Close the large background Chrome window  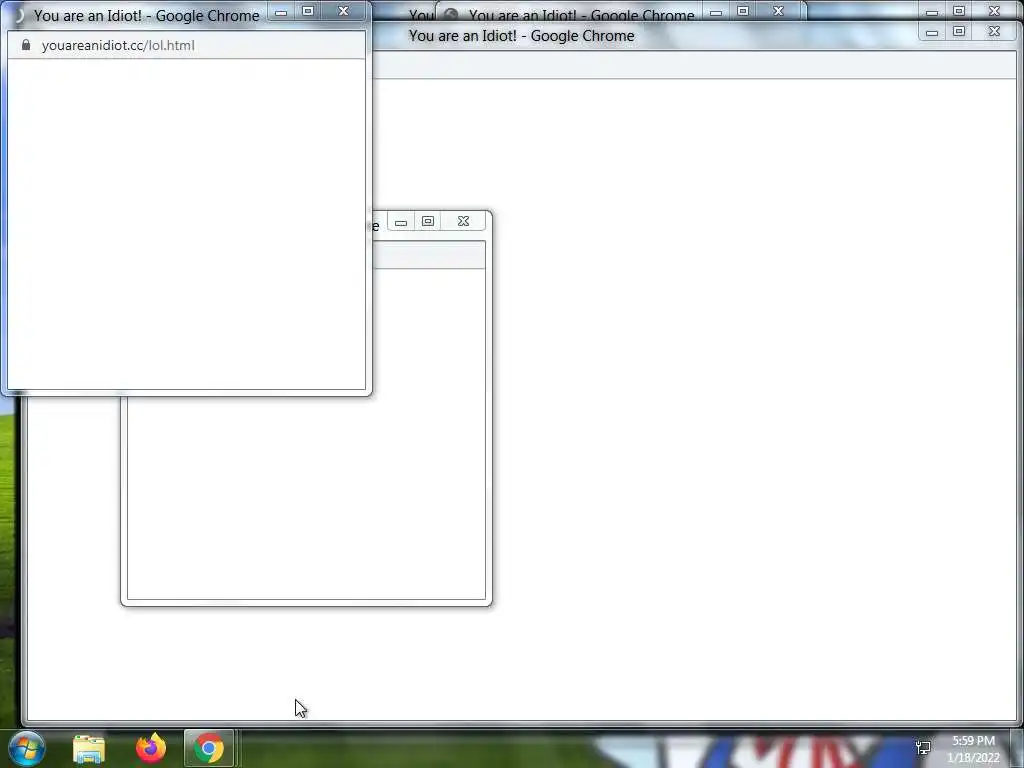(994, 31)
